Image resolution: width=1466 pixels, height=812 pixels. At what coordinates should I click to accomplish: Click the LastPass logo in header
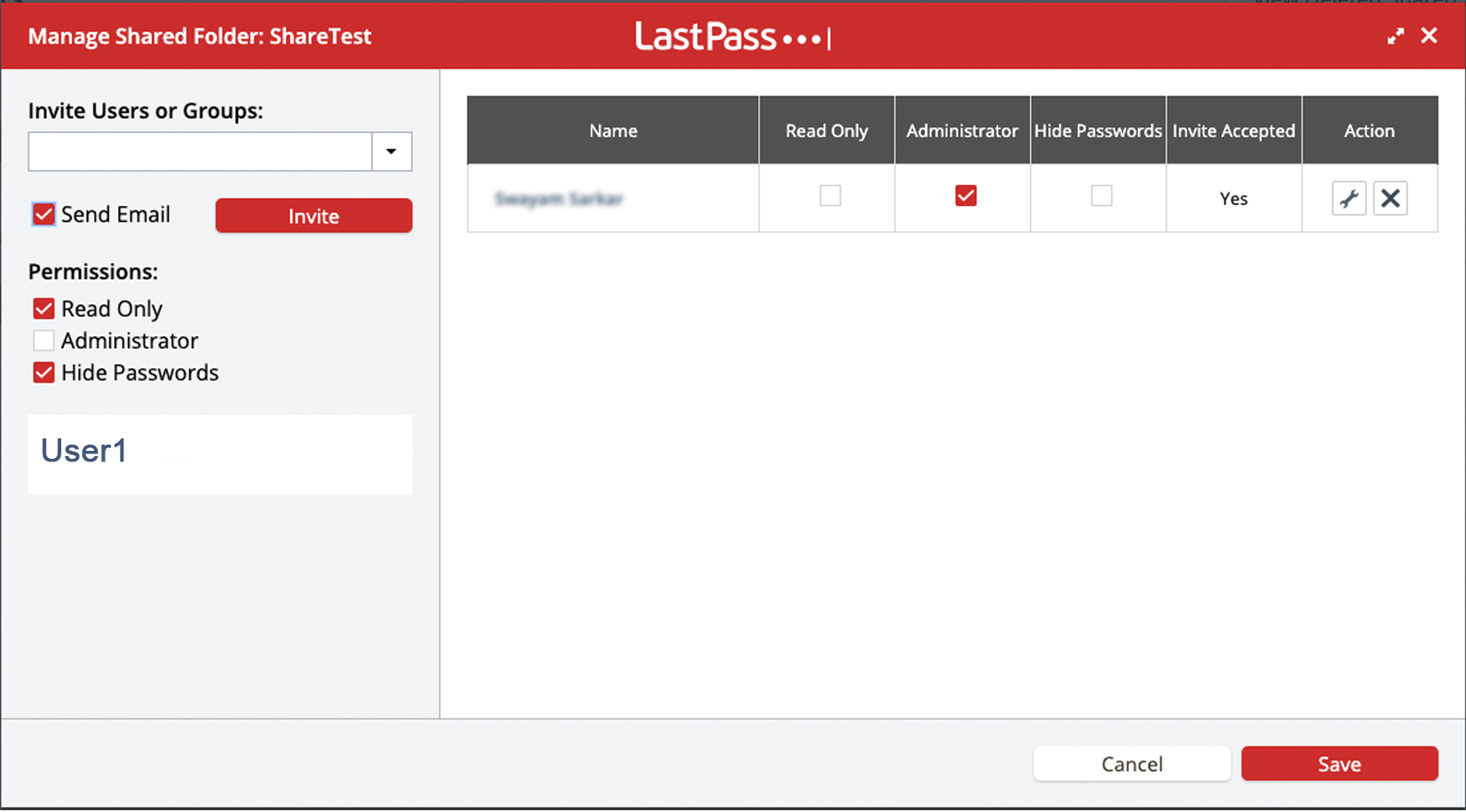pos(733,36)
